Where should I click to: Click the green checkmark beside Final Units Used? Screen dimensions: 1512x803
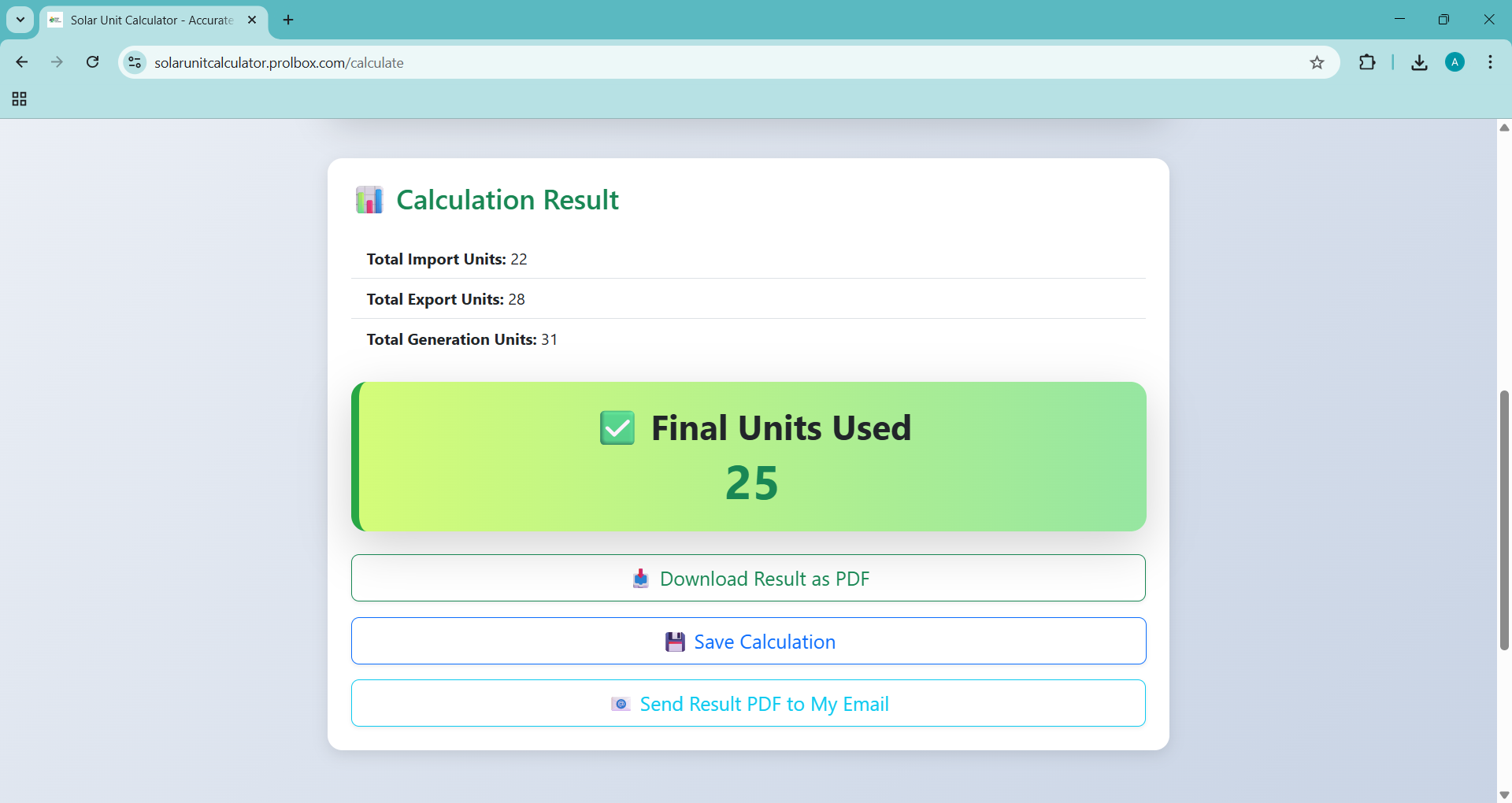(617, 428)
